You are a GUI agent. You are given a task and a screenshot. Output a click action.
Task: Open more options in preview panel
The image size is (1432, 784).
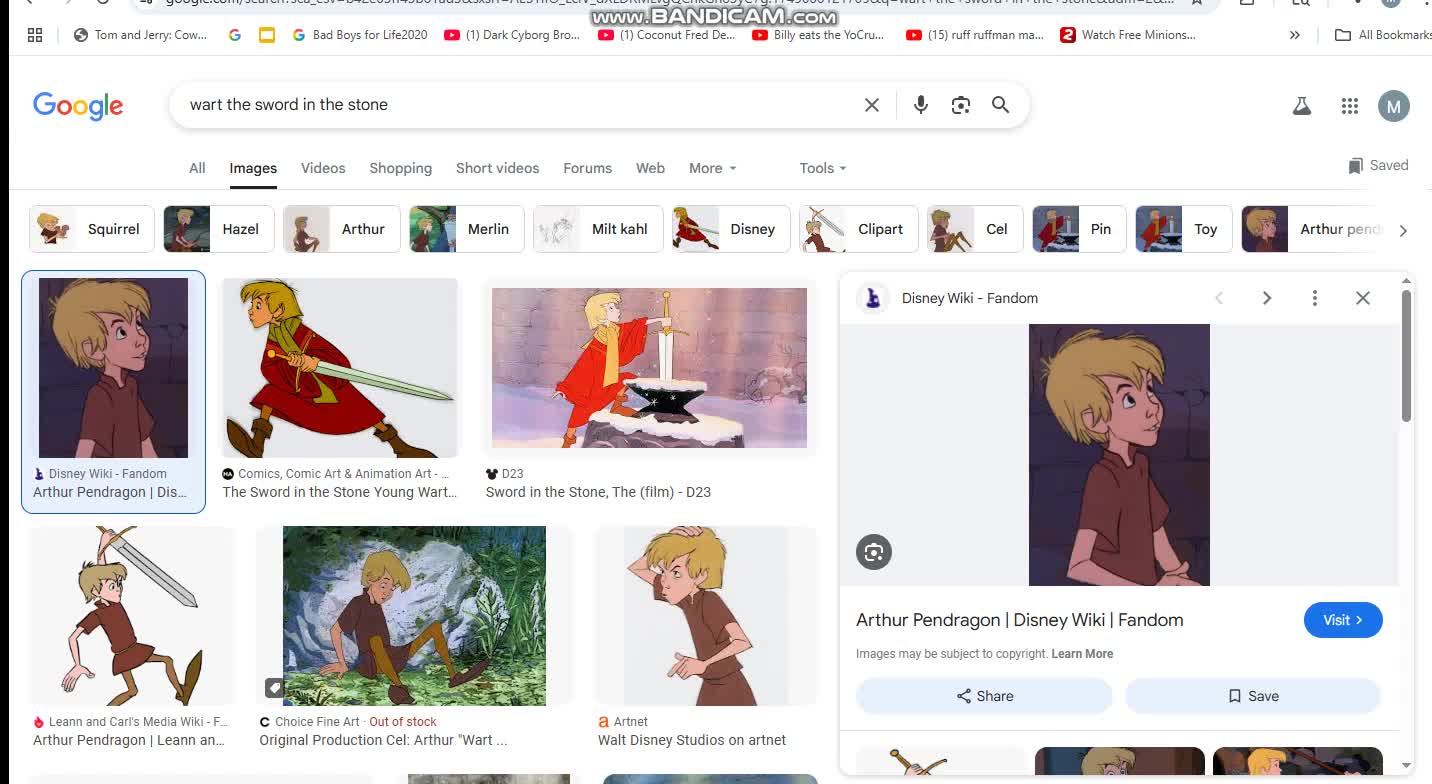(x=1315, y=298)
